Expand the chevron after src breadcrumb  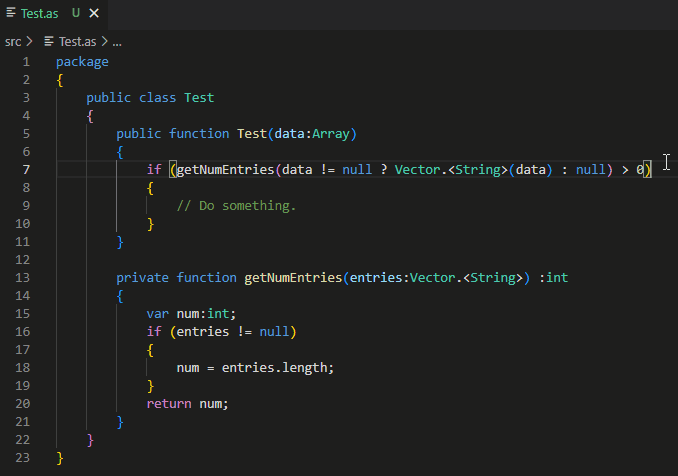[29, 41]
